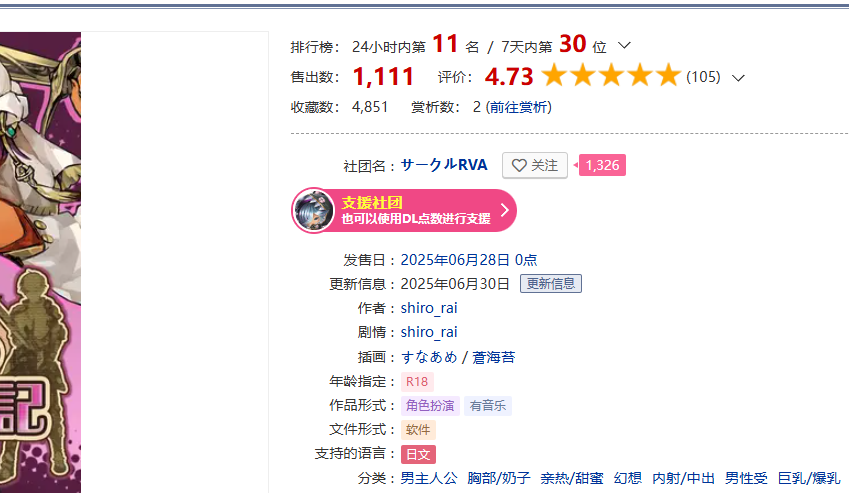Click the product cover image thumbnail
This screenshot has height=493, width=849.
click(x=40, y=262)
